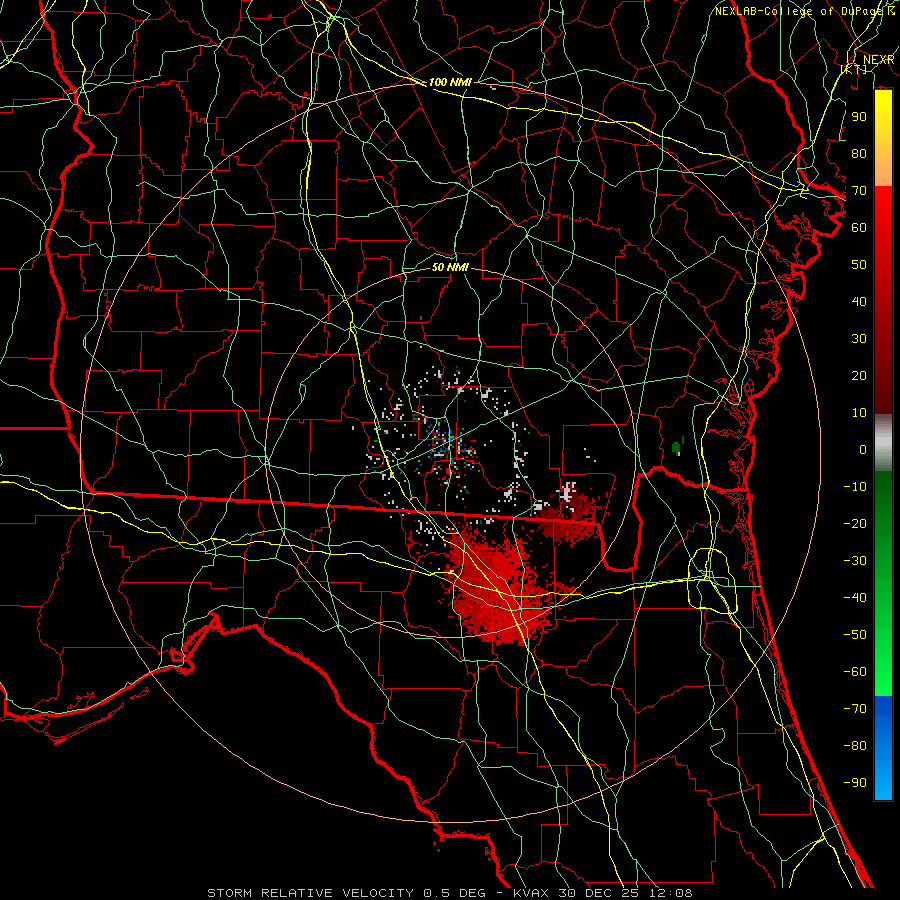Click the -20 scale label
The height and width of the screenshot is (900, 900).
[855, 524]
